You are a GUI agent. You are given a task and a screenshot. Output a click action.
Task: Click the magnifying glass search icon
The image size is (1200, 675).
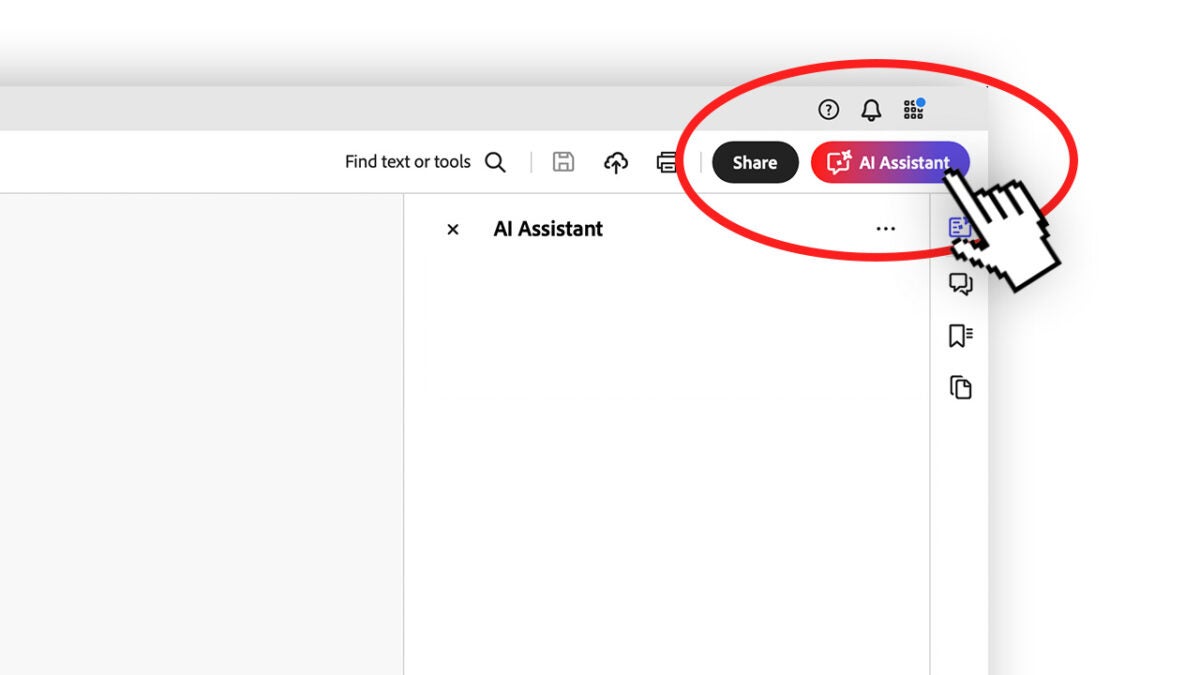(495, 162)
